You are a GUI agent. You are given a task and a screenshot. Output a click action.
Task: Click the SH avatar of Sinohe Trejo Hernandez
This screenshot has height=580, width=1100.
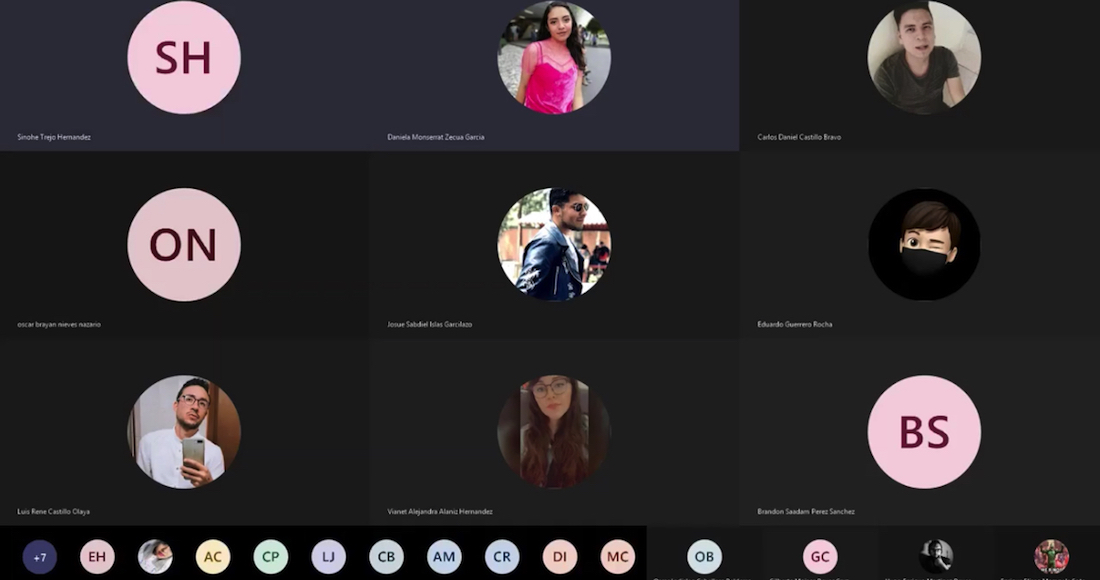click(x=184, y=58)
